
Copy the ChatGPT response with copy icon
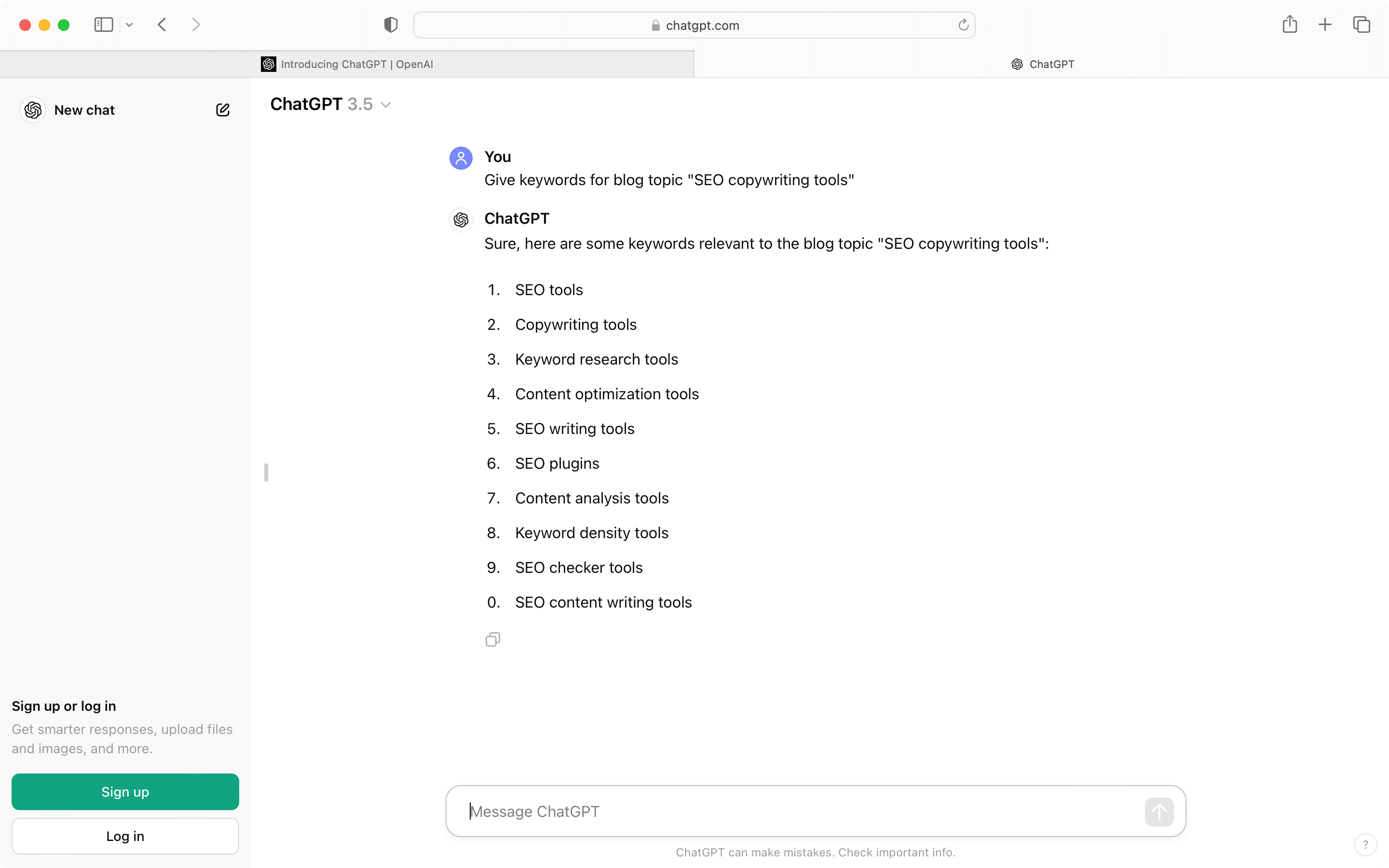492,639
